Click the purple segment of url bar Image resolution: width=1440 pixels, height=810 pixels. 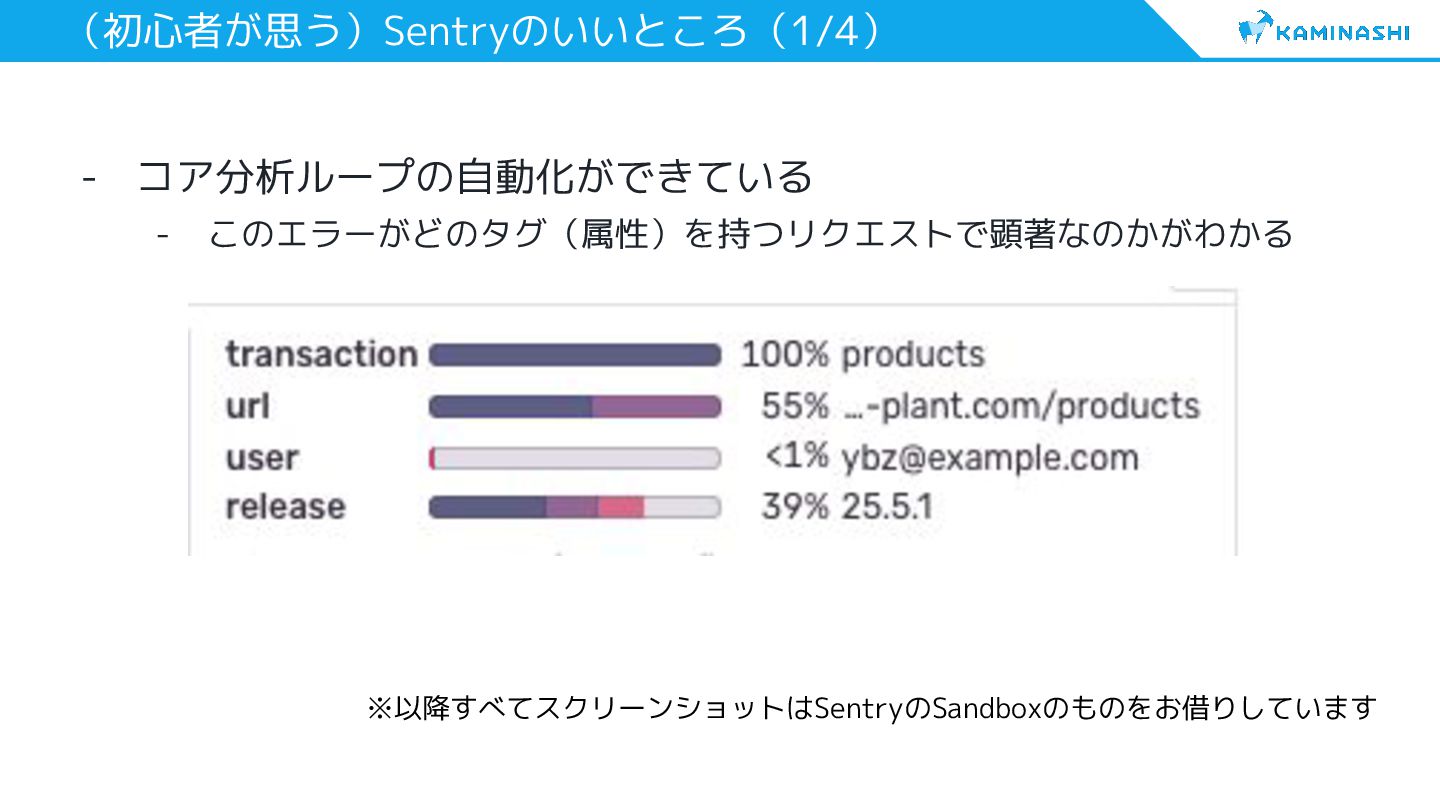[657, 407]
